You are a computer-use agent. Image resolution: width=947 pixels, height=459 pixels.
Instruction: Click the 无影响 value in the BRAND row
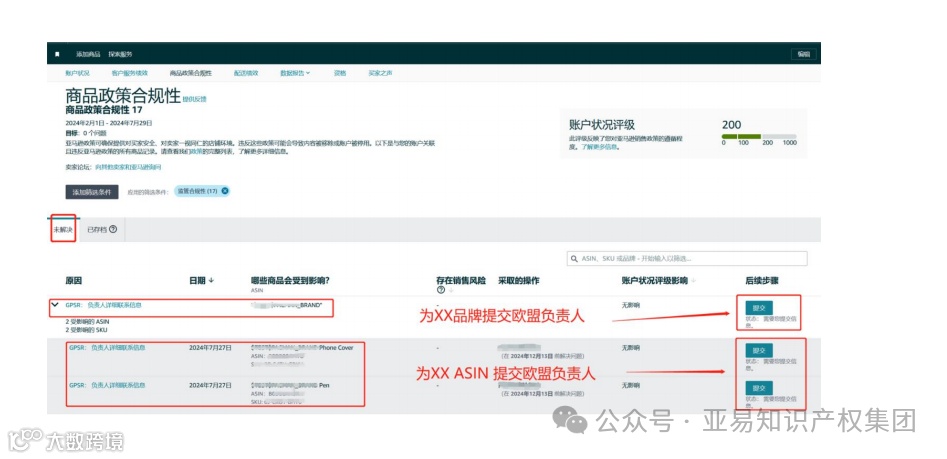[x=631, y=305]
